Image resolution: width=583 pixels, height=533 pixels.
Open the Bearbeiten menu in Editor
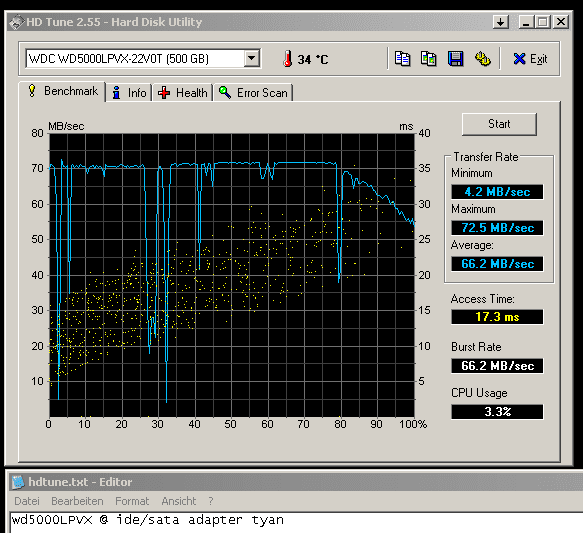tap(77, 501)
